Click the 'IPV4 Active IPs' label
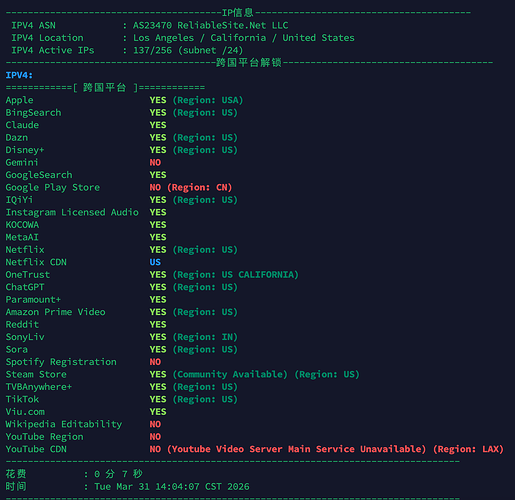 click(x=53, y=50)
